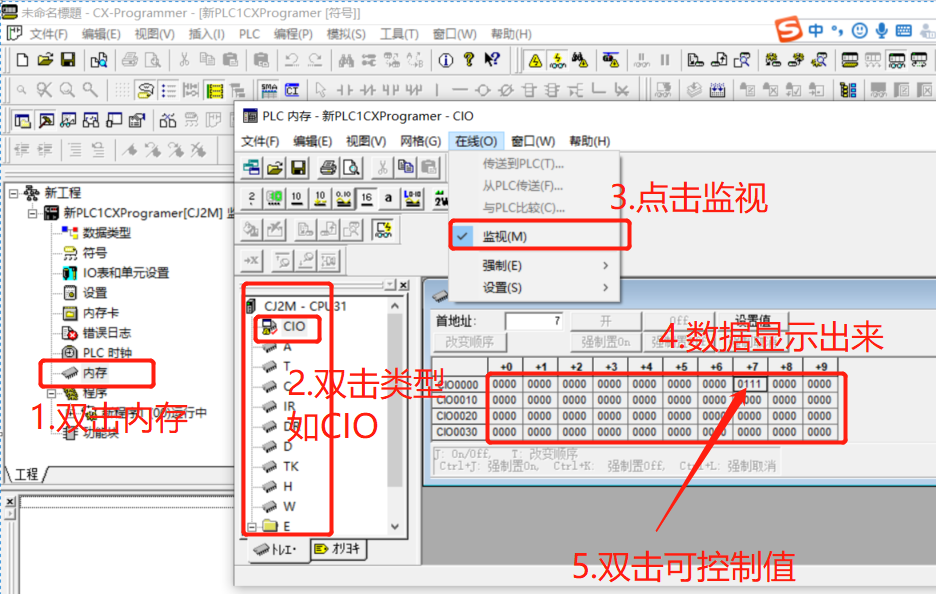Image resolution: width=936 pixels, height=594 pixels.
Task: Click the properties icon in views toolbar
Action: pos(137,121)
